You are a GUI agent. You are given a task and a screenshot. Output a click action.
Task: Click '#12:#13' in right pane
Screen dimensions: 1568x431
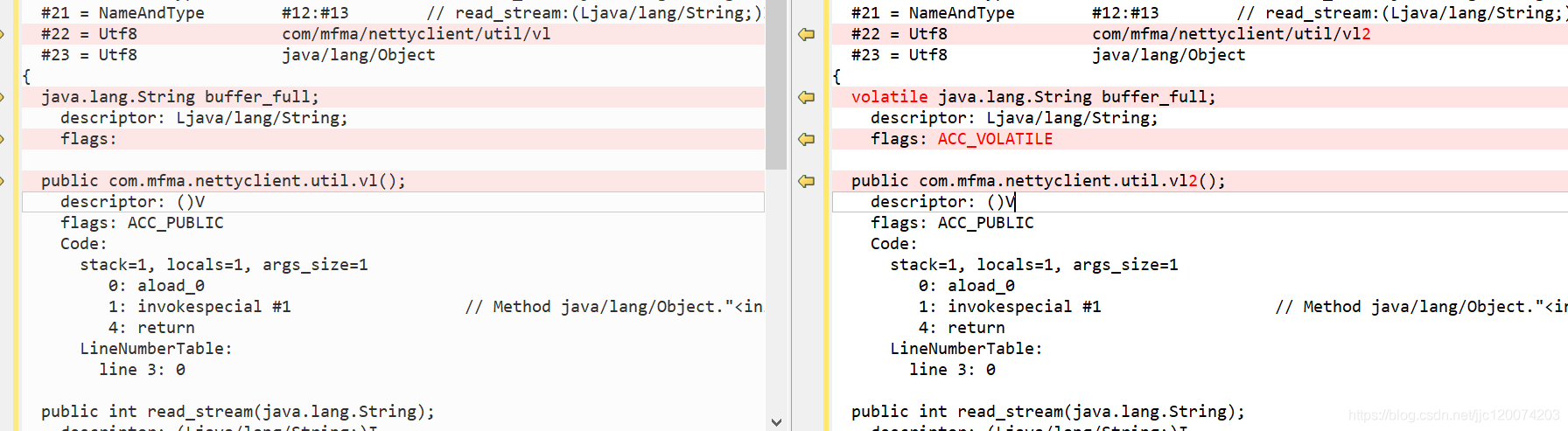1125,13
